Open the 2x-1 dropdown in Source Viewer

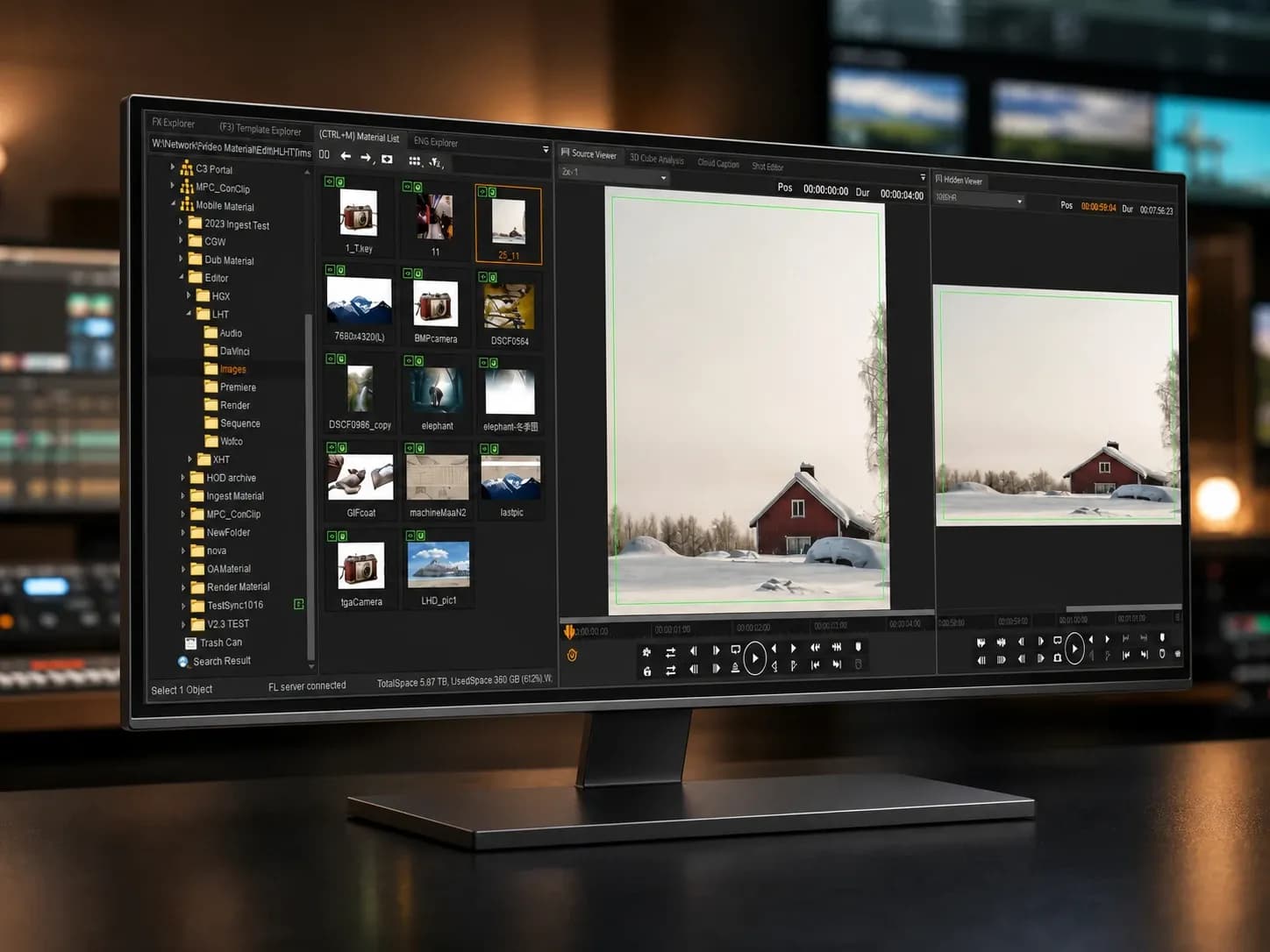(x=615, y=175)
